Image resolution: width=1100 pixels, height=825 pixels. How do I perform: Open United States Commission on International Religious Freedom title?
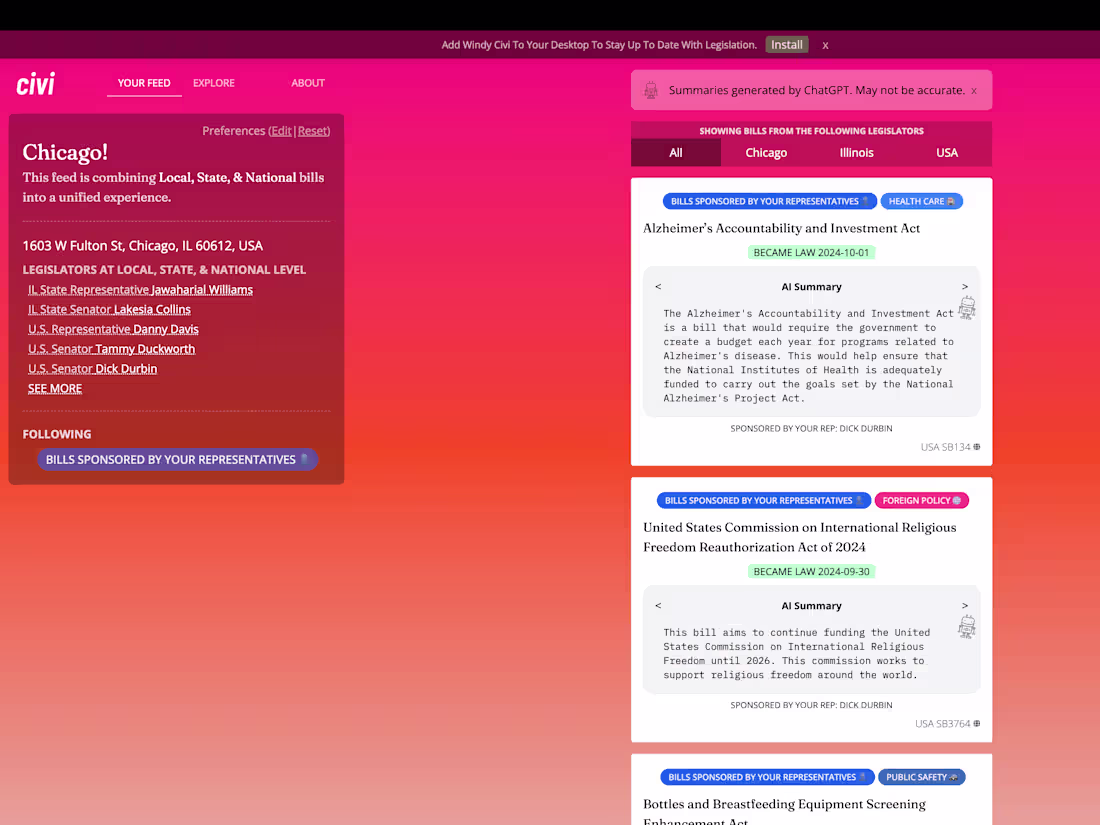(x=800, y=537)
